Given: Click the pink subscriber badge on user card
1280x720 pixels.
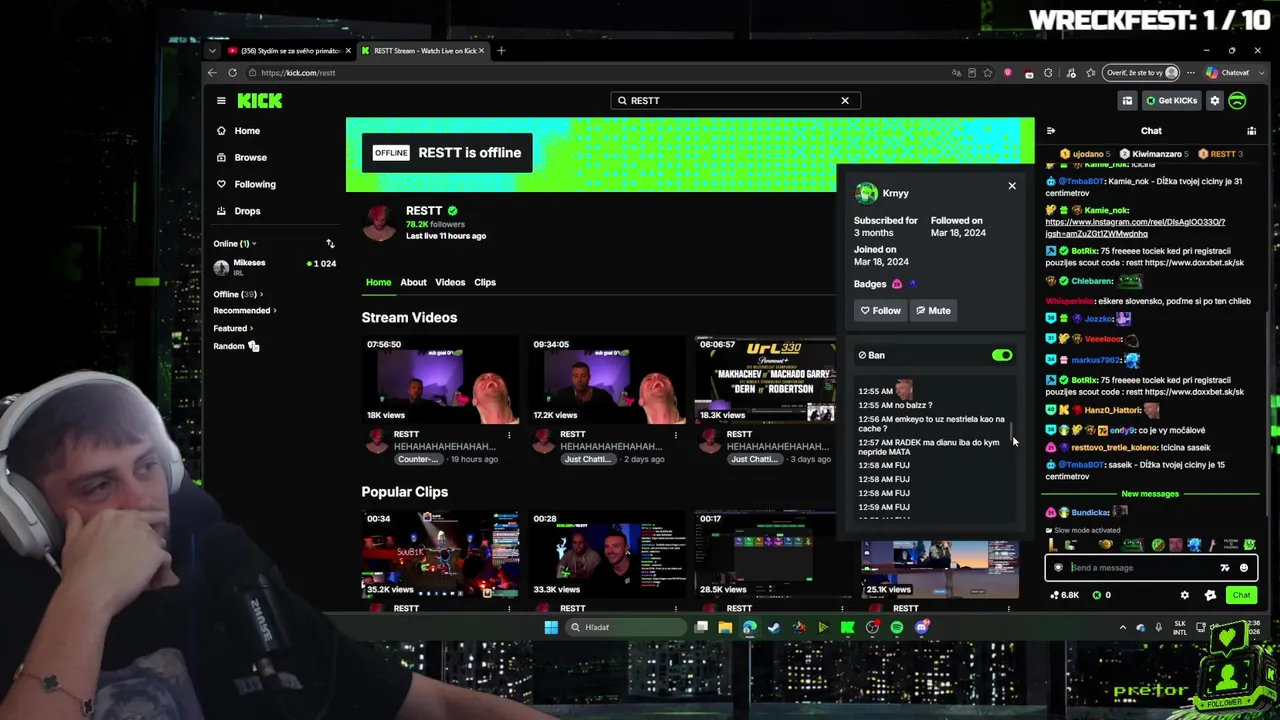Looking at the screenshot, I should tap(897, 284).
